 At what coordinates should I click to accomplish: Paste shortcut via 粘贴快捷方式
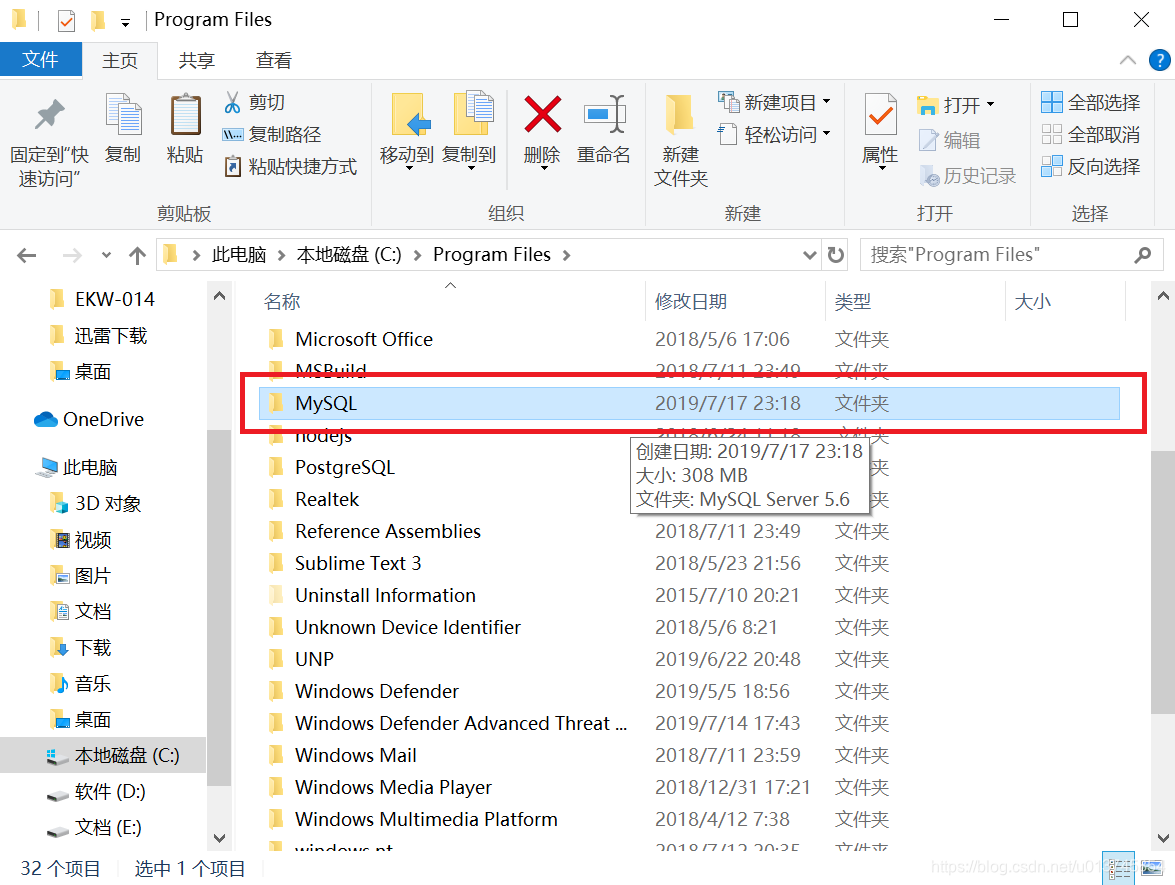click(291, 166)
